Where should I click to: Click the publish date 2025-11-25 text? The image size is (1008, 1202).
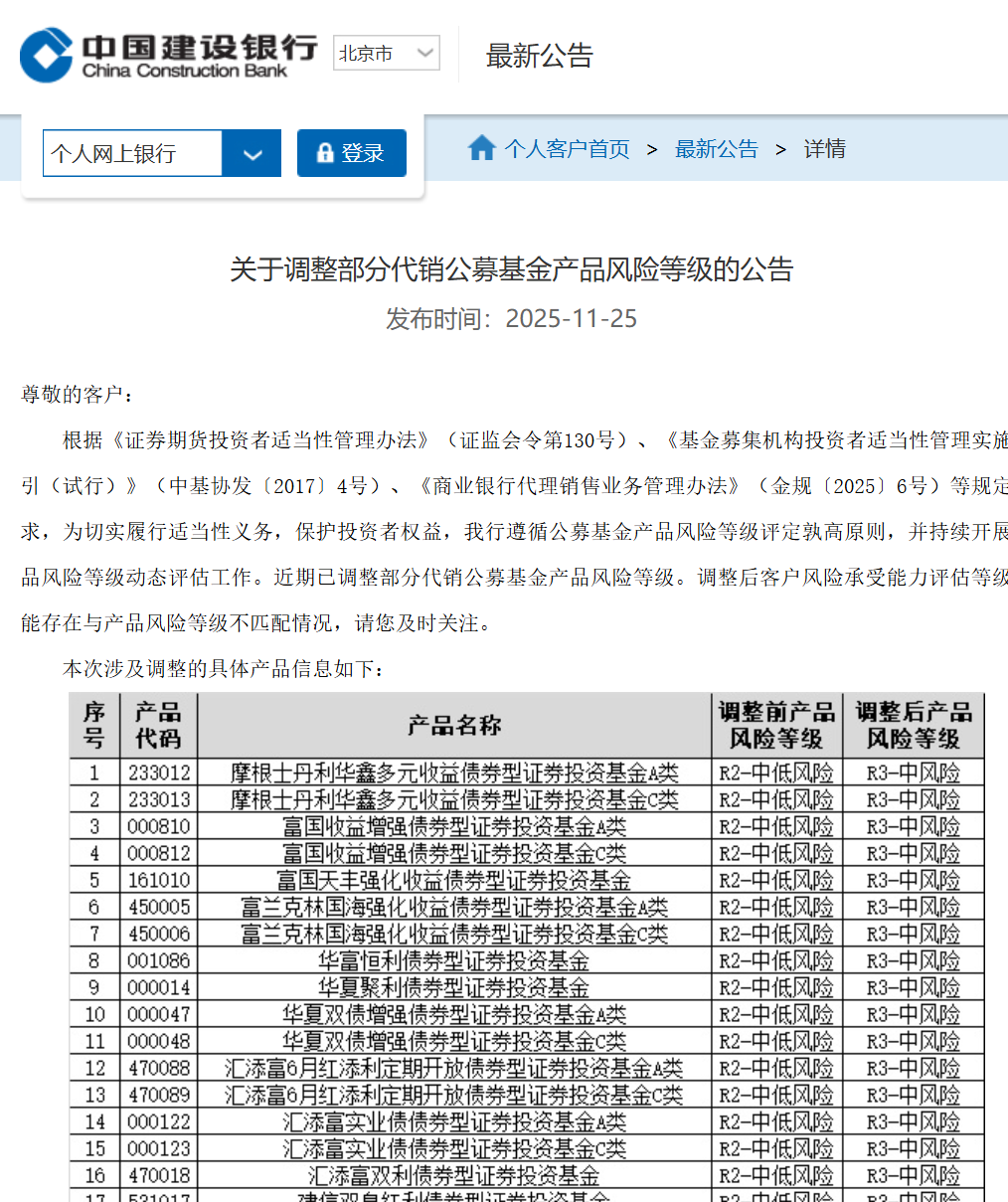tap(511, 318)
